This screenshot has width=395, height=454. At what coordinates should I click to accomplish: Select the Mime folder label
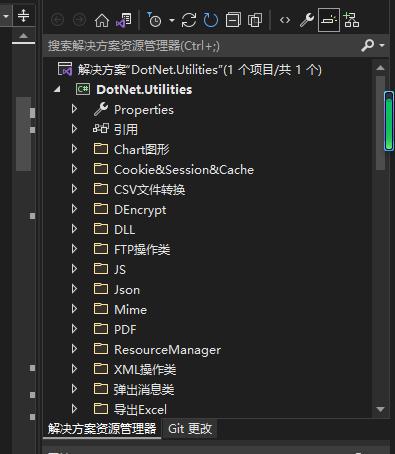130,310
